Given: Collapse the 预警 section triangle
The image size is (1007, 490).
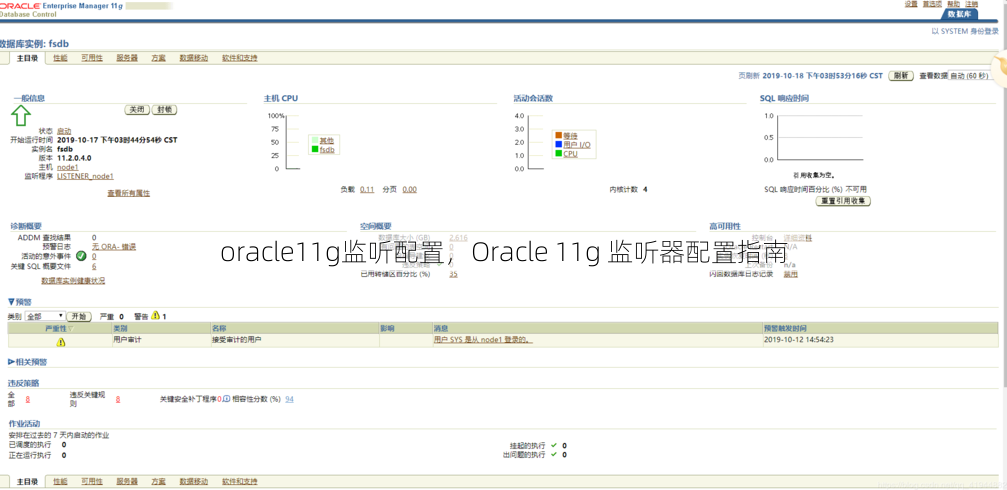Looking at the screenshot, I should tap(11, 301).
